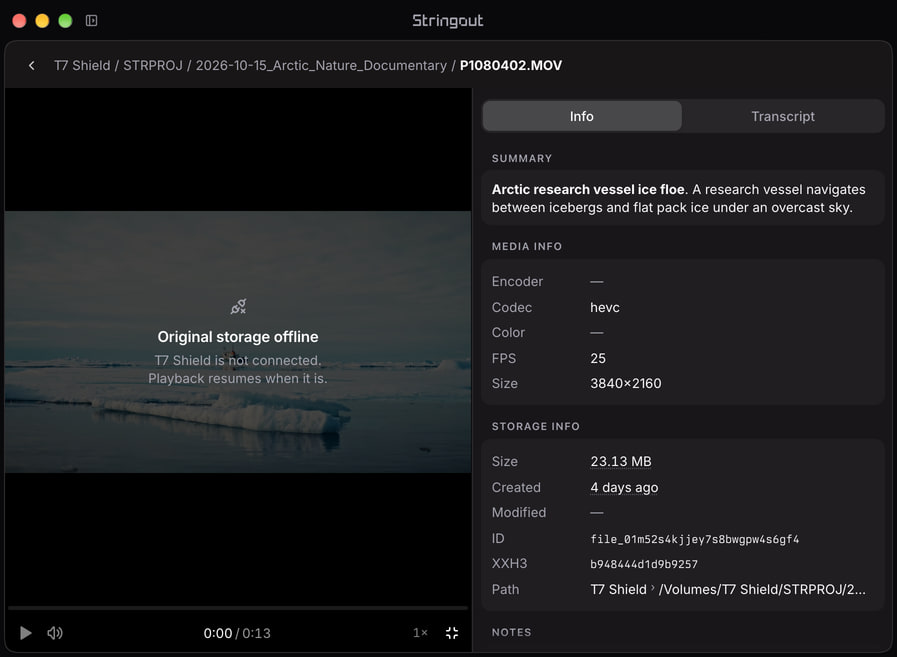Screen dimensions: 897x657
Task: Open 2026-10-15_Arctic_Nature_Documentary breadcrumb
Action: point(321,65)
